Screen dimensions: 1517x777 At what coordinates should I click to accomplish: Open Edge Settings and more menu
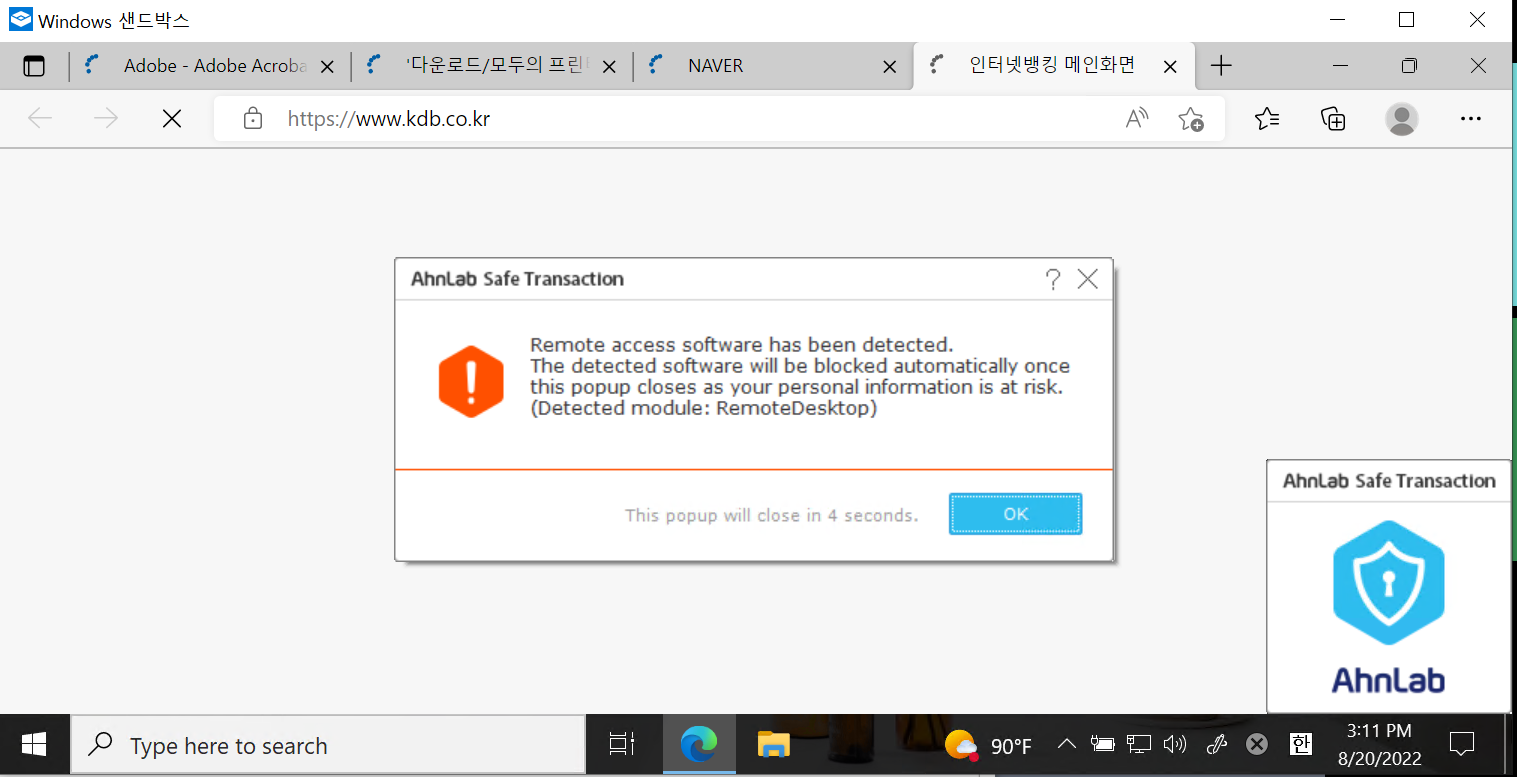pyautogui.click(x=1470, y=119)
